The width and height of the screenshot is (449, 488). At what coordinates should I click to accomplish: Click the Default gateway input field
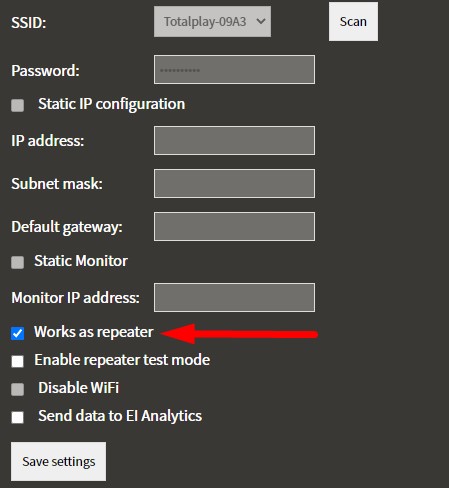(x=234, y=226)
